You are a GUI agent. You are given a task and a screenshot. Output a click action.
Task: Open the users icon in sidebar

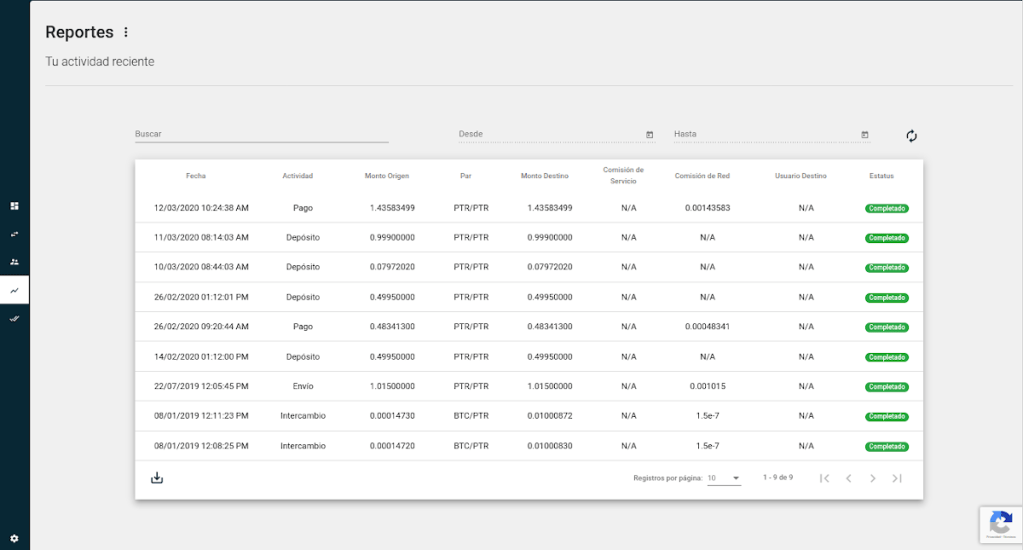[14, 262]
